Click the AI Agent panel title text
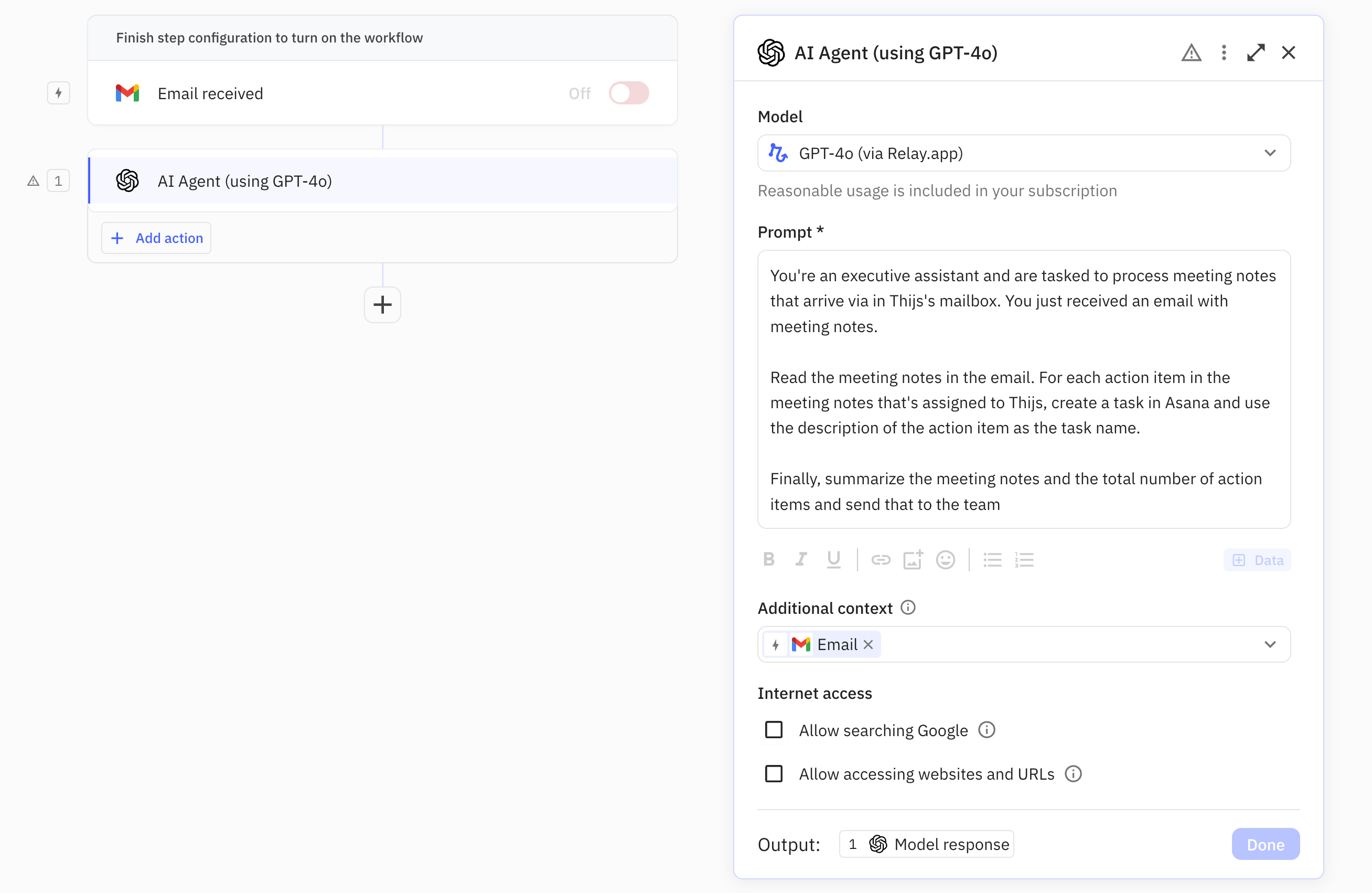This screenshot has width=1372, height=893. tap(896, 52)
